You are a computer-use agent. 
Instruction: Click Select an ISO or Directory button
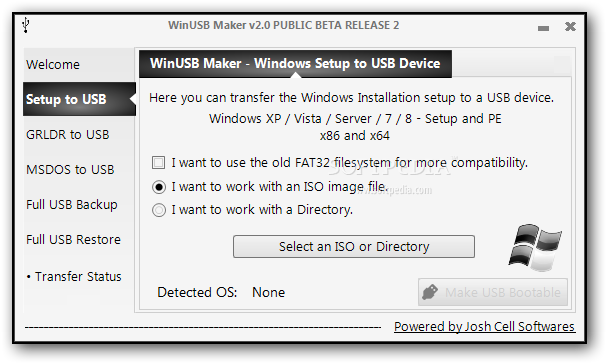click(x=354, y=246)
